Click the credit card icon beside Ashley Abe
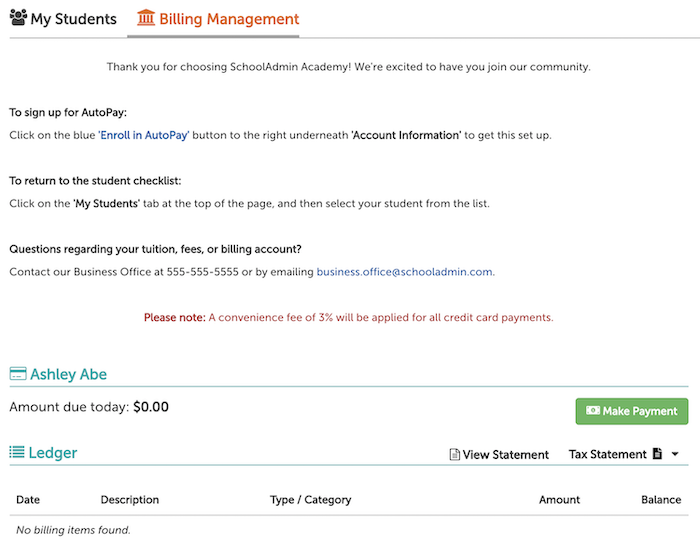 coord(18,374)
